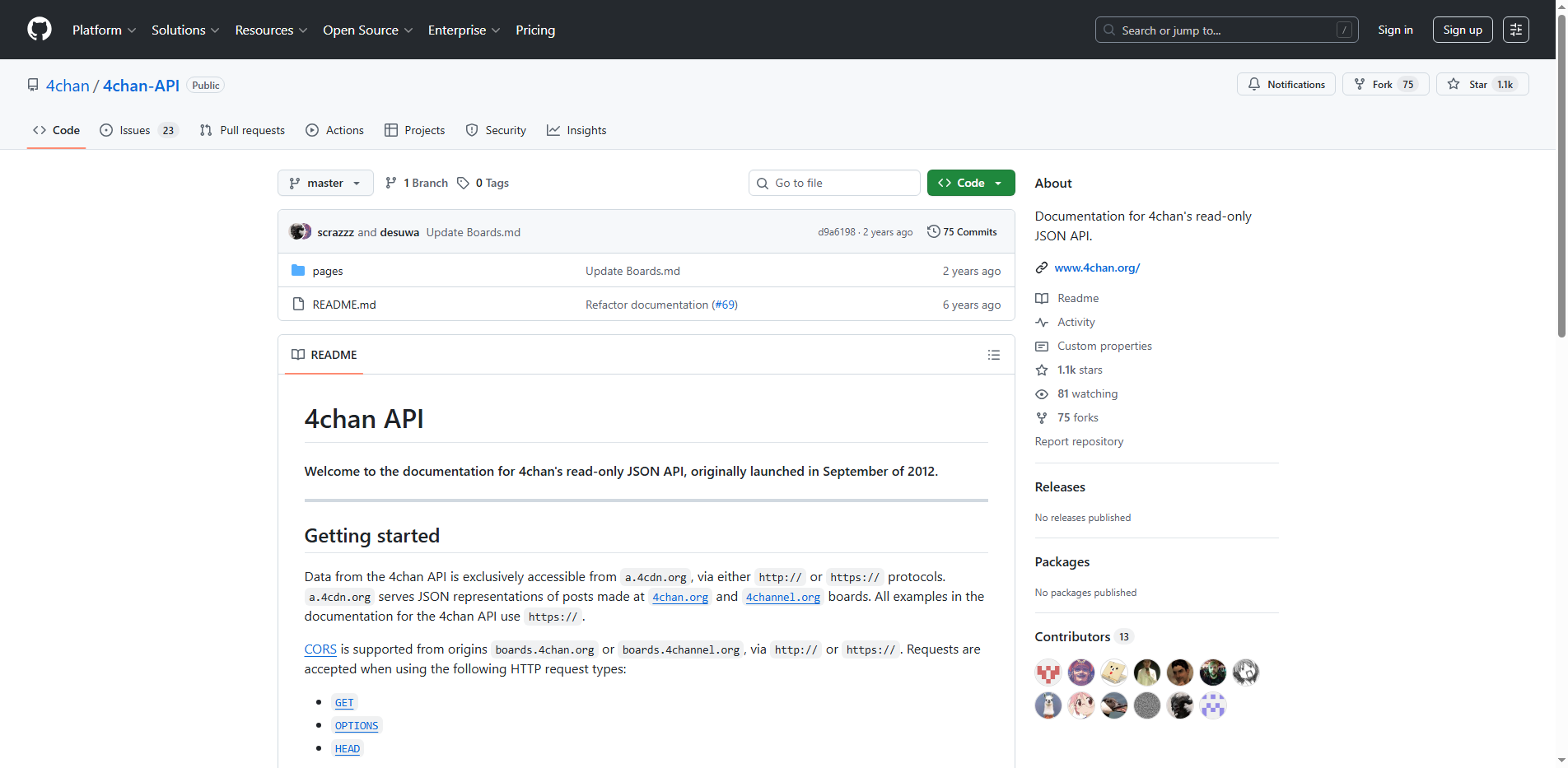Click the Sign up button
This screenshot has height=768, width=1568.
pyautogui.click(x=1463, y=30)
